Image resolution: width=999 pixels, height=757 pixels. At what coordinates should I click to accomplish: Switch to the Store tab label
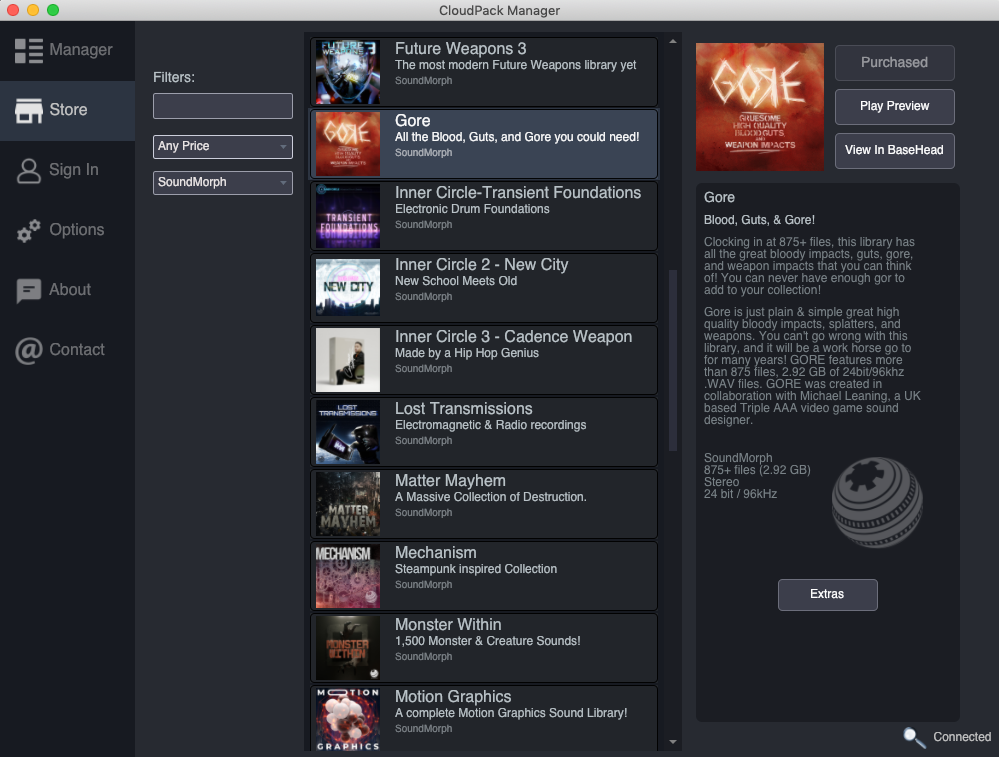68,110
